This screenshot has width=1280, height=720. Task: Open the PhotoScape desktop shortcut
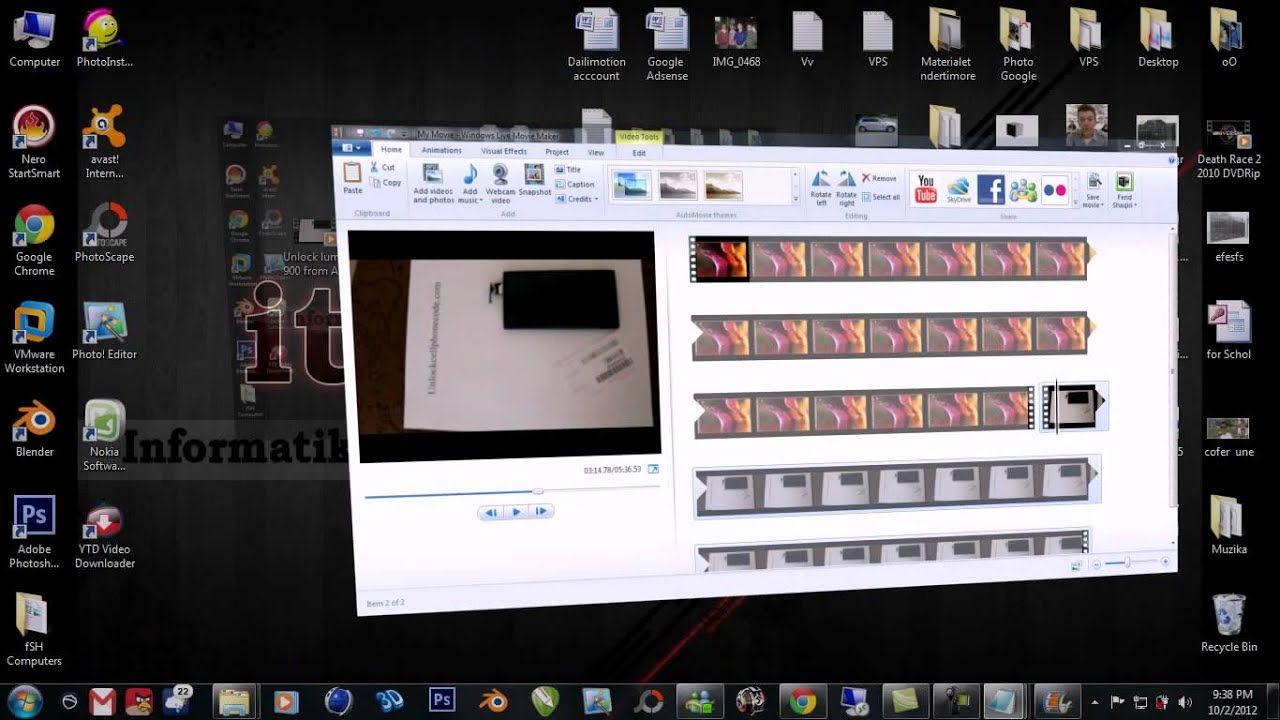(x=104, y=233)
